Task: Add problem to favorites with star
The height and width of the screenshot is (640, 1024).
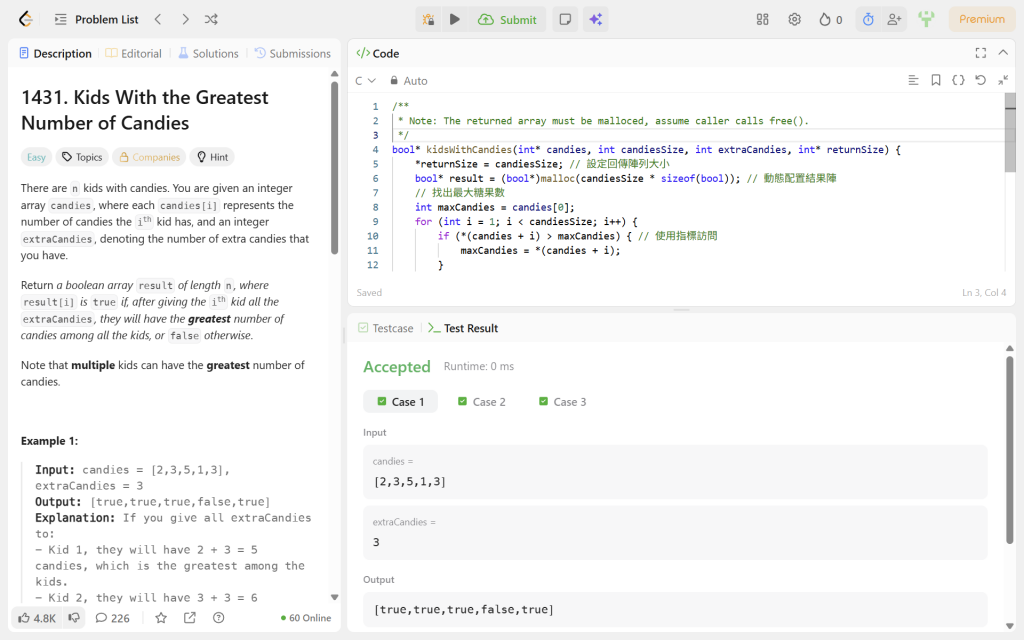Action: [161, 618]
